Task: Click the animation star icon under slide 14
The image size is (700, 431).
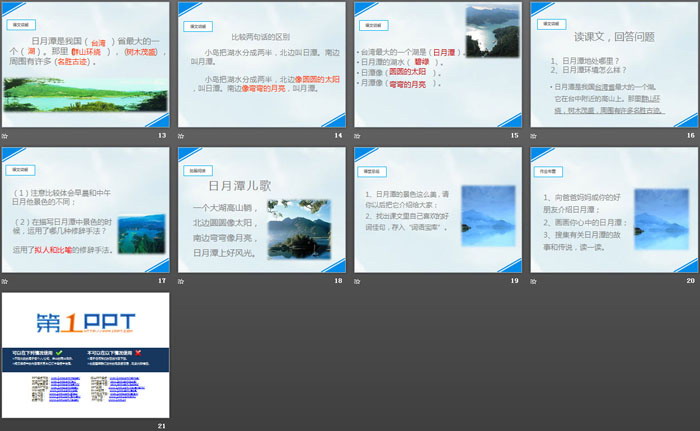Action: pyautogui.click(x=182, y=135)
